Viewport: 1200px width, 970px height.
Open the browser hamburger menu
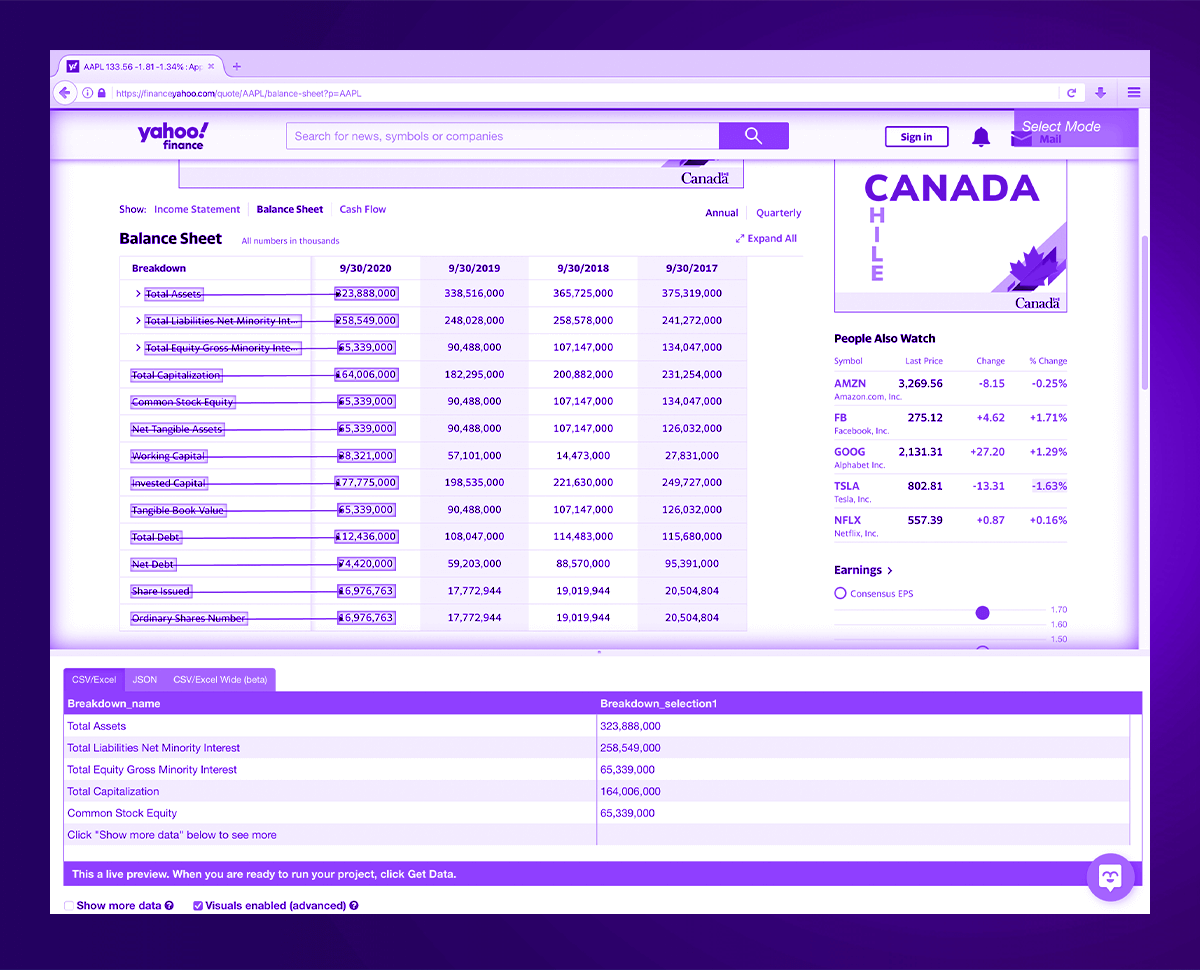point(1134,93)
